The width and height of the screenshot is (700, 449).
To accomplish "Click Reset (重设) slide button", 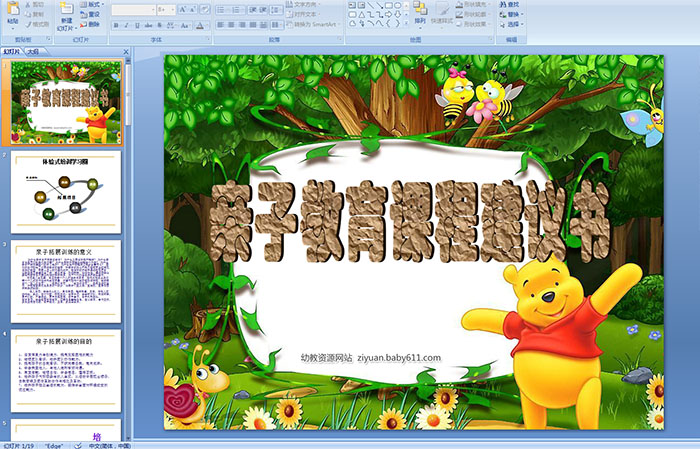I will tap(90, 14).
